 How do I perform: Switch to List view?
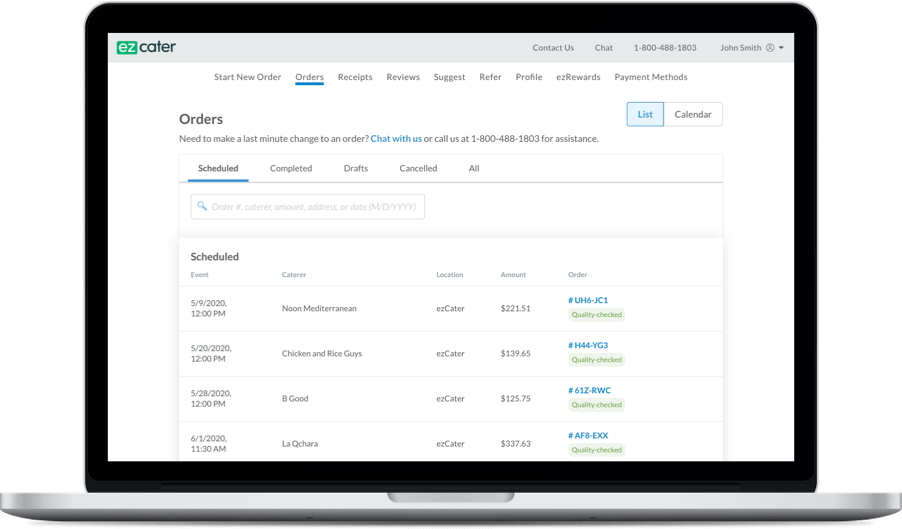click(645, 114)
